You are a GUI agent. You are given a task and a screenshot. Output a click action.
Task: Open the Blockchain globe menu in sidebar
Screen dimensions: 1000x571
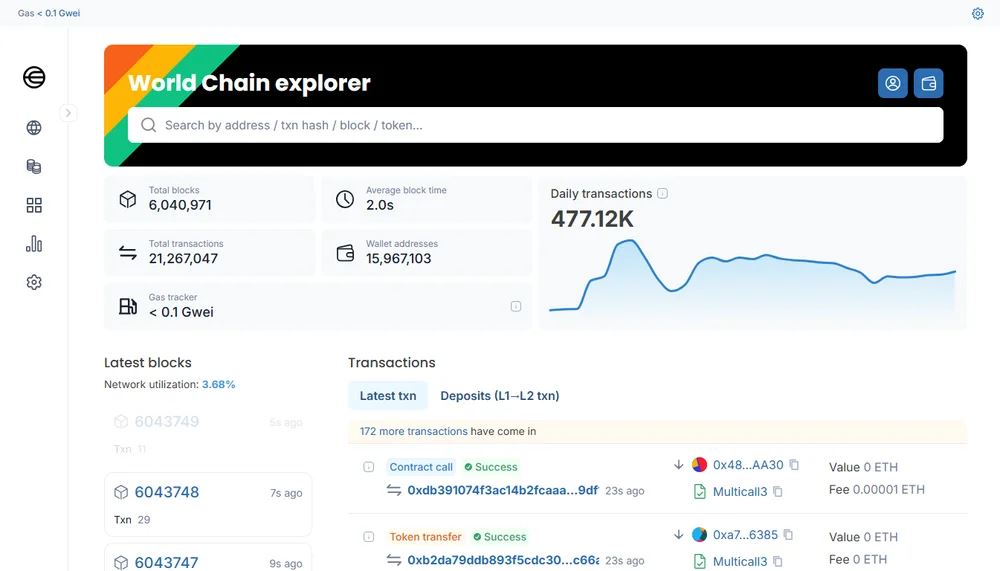34,128
